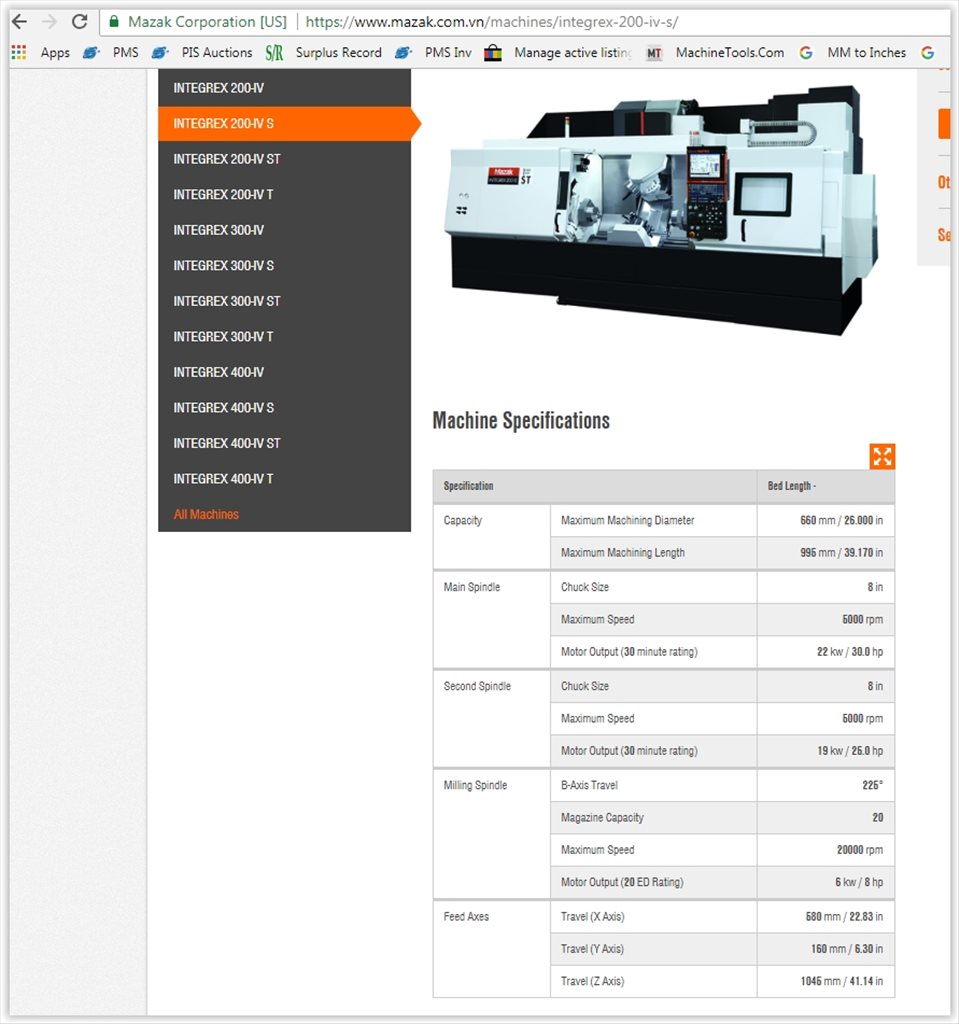Open the Surplus Record bookmark
Screen dimensions: 959x1024
pos(338,52)
